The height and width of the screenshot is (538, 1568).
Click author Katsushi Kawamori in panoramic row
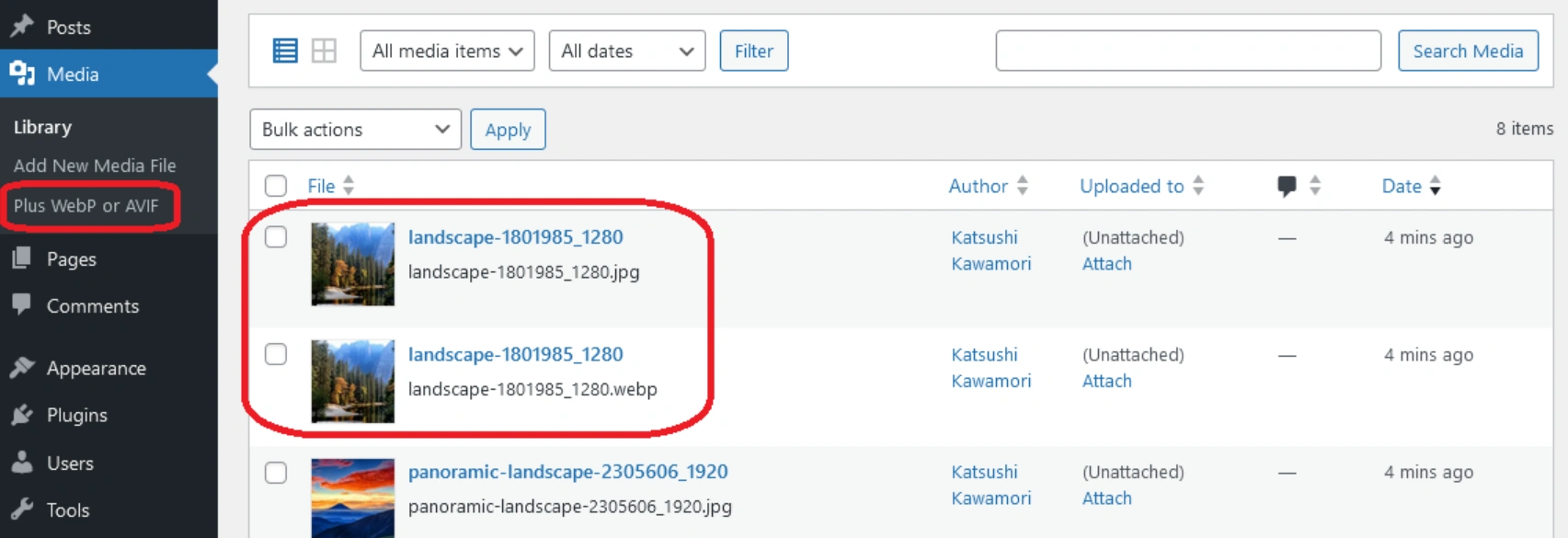(991, 485)
